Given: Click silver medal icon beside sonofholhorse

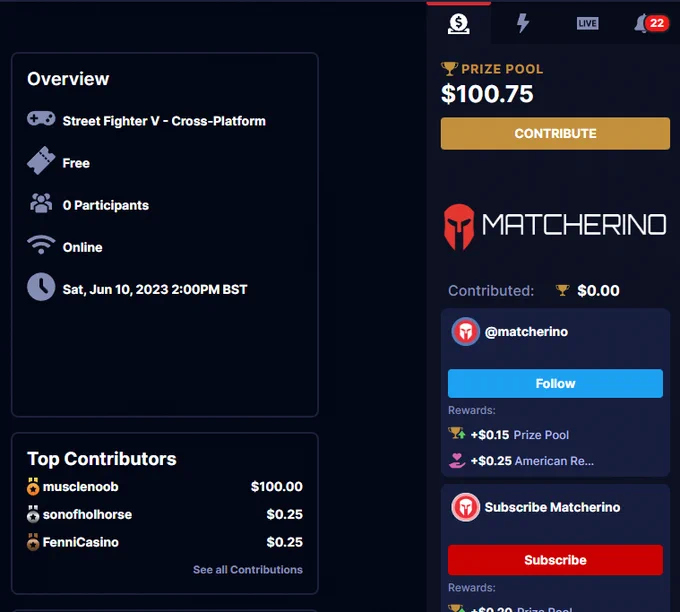Looking at the screenshot, I should point(33,514).
